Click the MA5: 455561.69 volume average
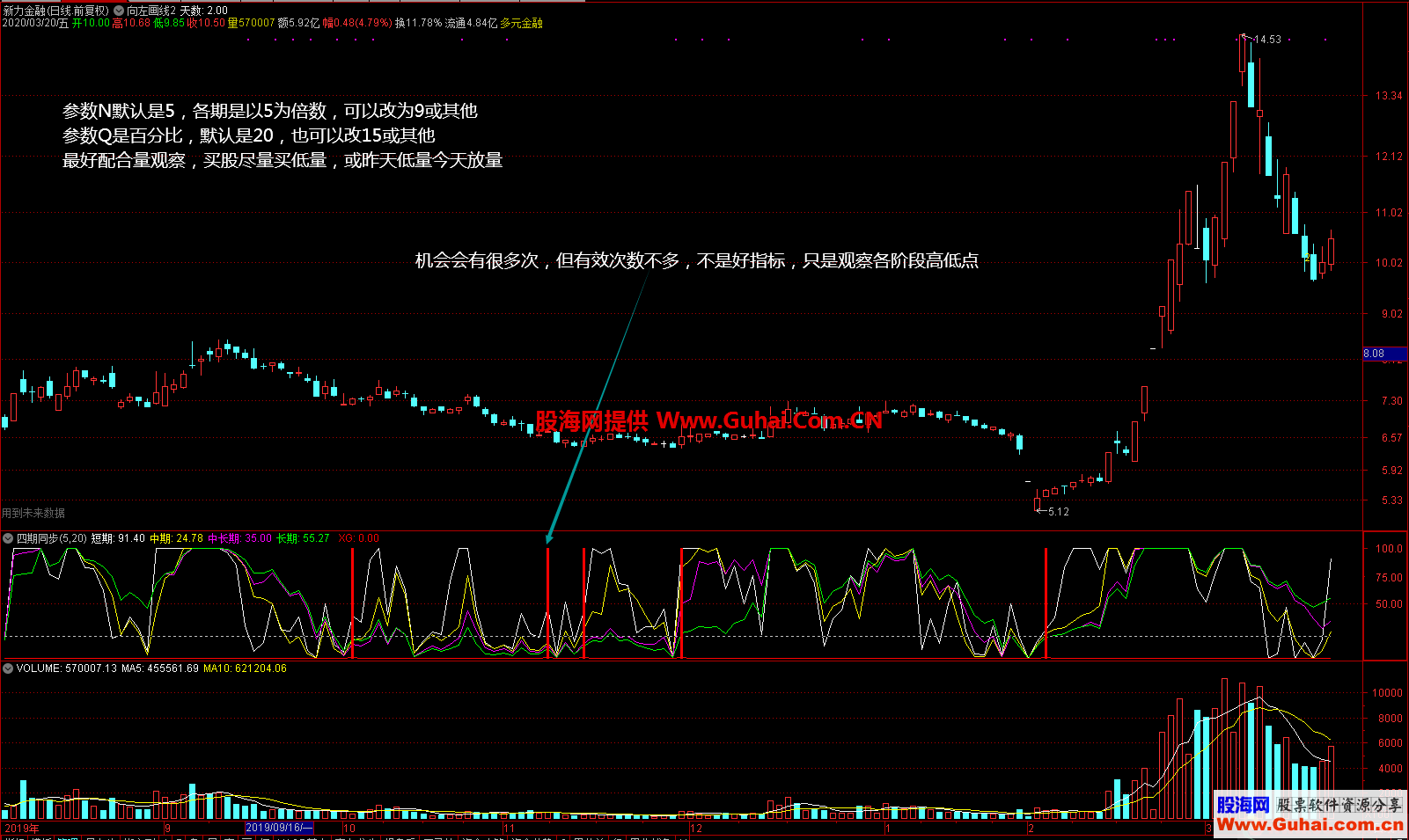The image size is (1409, 840). point(160,668)
